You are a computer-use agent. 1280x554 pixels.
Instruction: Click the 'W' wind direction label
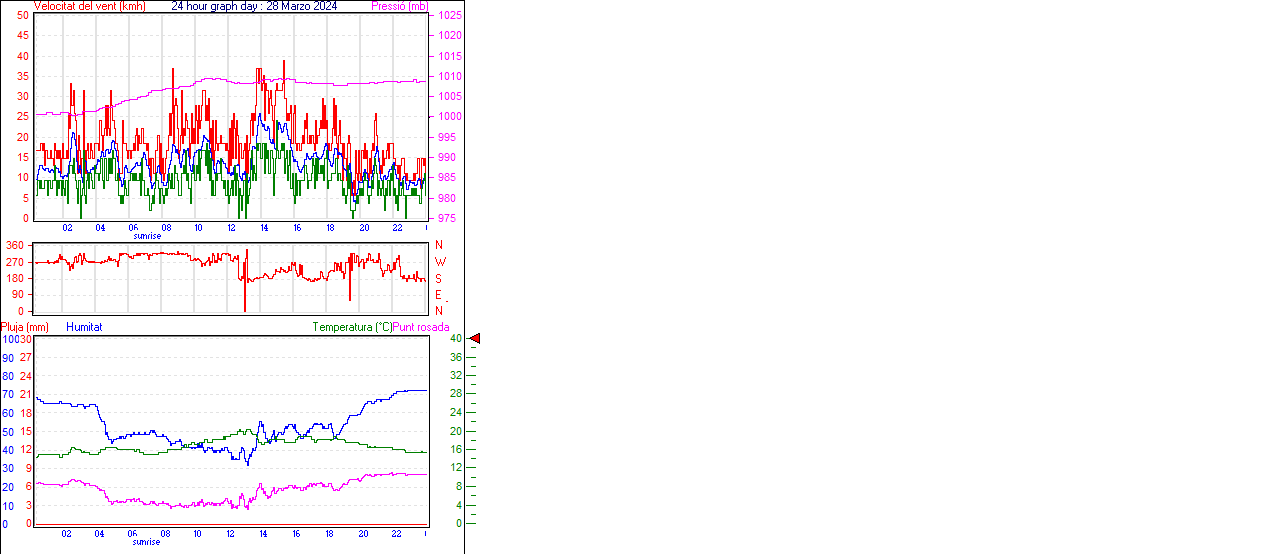click(440, 262)
